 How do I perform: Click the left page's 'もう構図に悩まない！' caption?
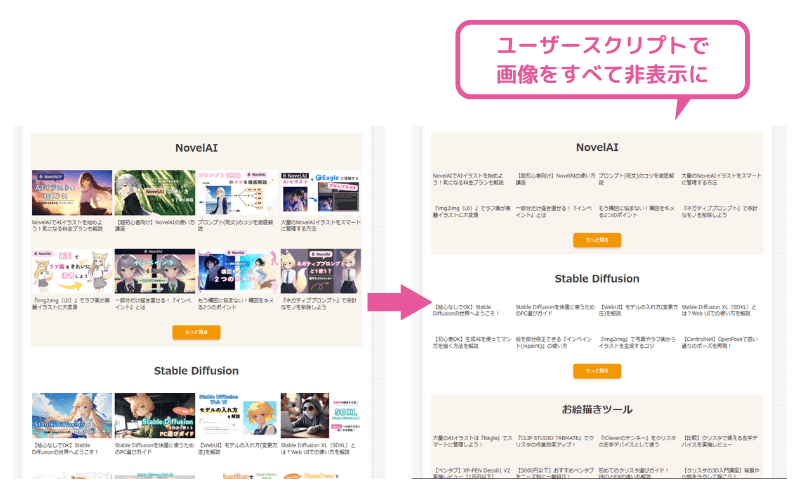pos(236,304)
